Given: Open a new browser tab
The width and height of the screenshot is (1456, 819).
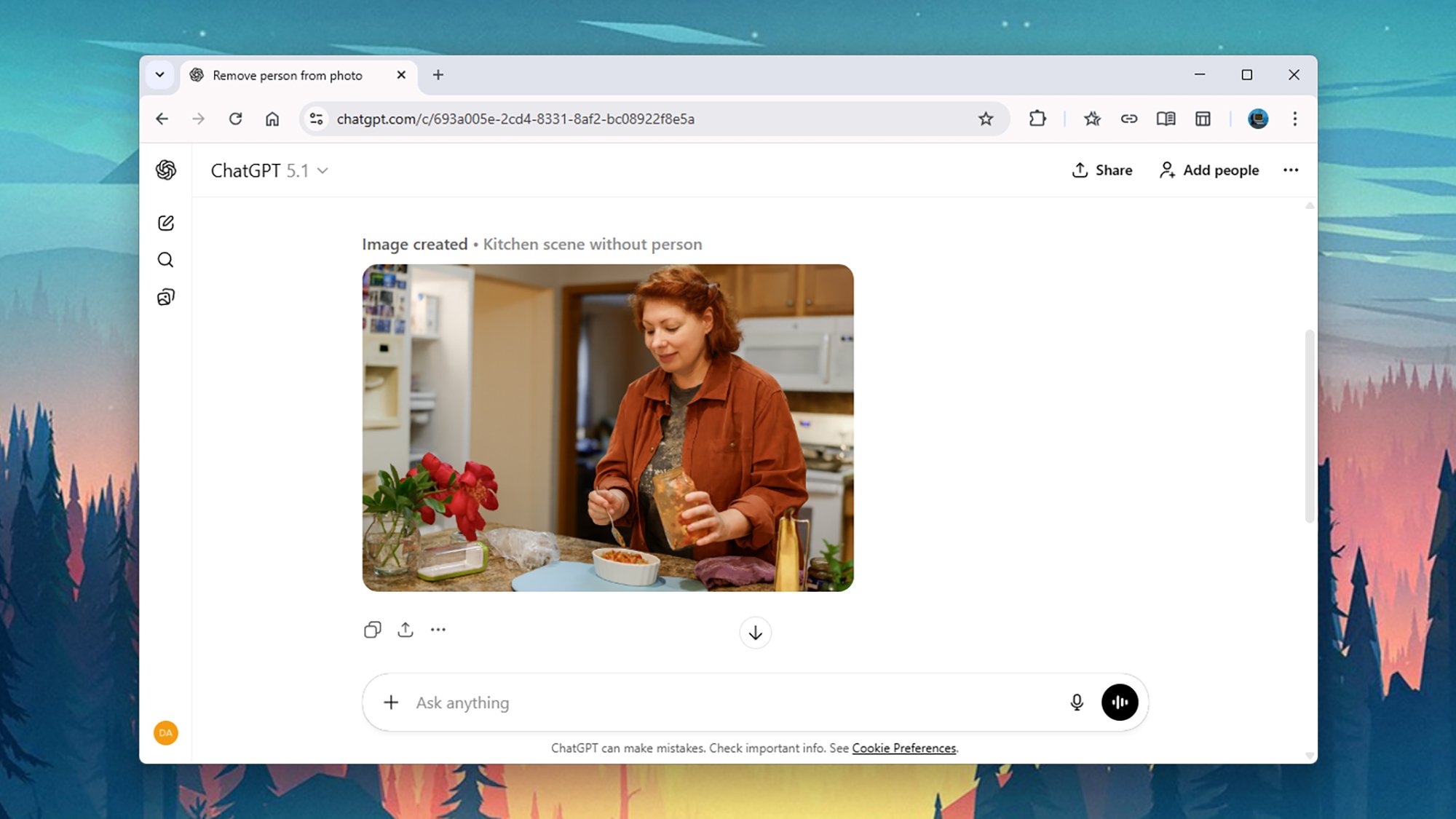Looking at the screenshot, I should pyautogui.click(x=438, y=75).
